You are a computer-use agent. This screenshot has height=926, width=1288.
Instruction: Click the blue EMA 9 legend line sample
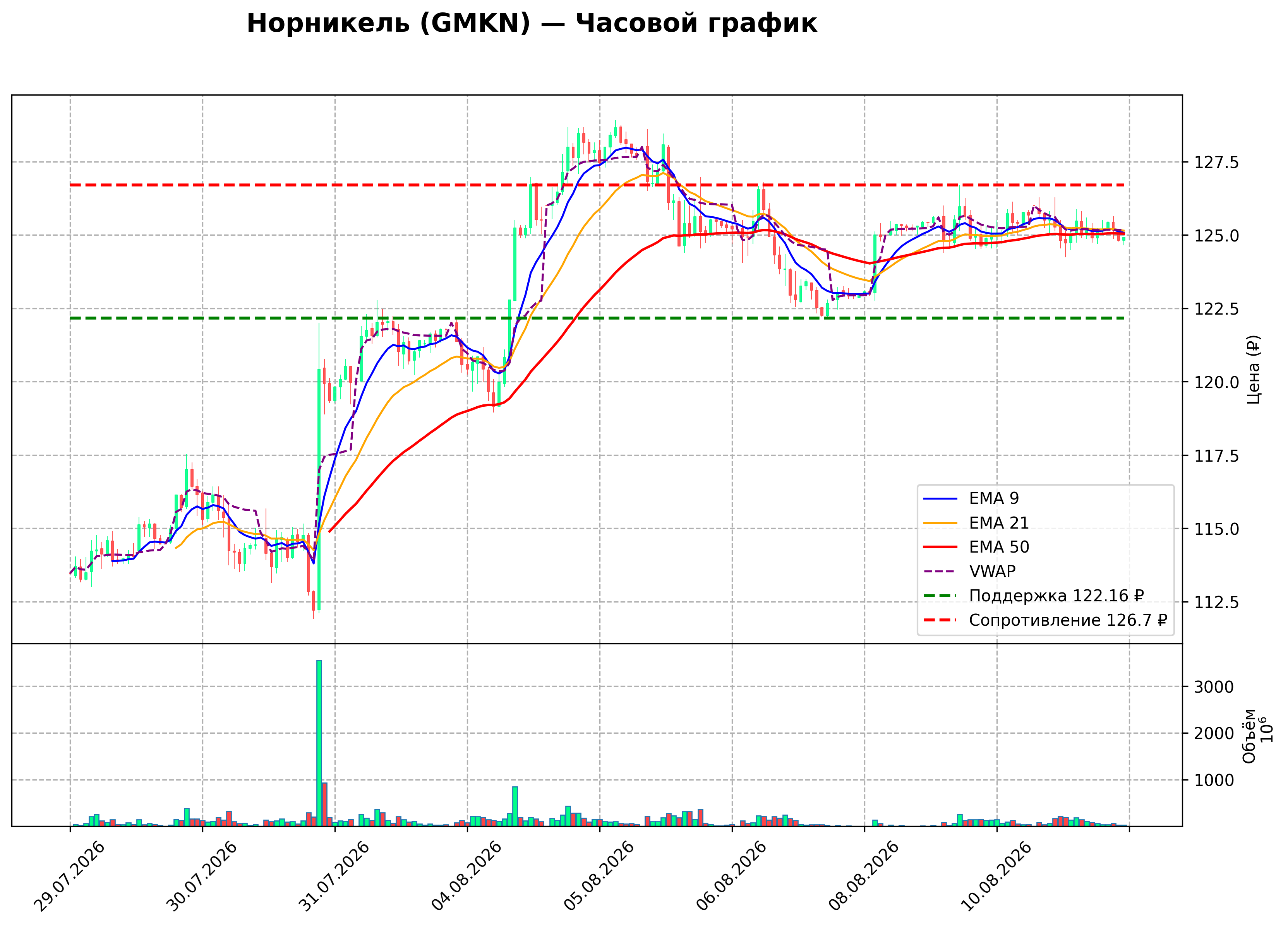(x=940, y=499)
